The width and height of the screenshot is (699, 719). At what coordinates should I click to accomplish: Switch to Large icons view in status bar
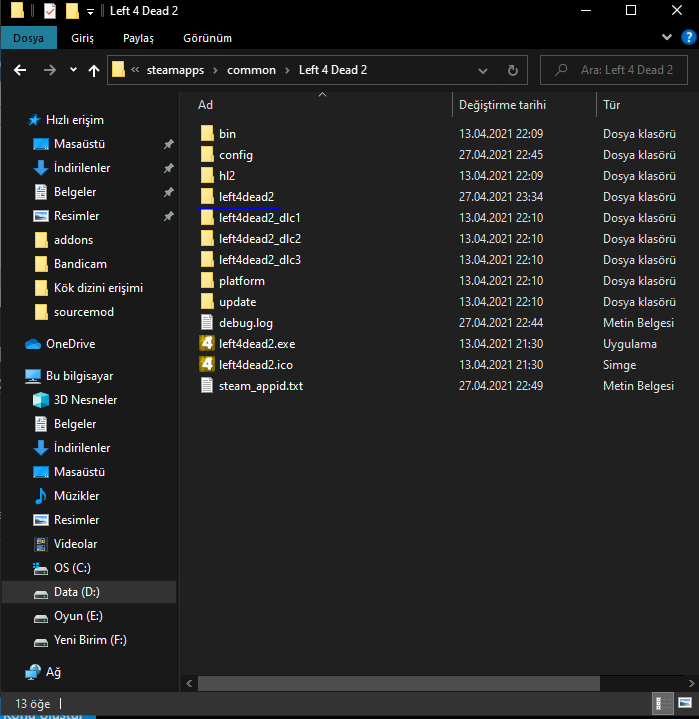click(685, 703)
